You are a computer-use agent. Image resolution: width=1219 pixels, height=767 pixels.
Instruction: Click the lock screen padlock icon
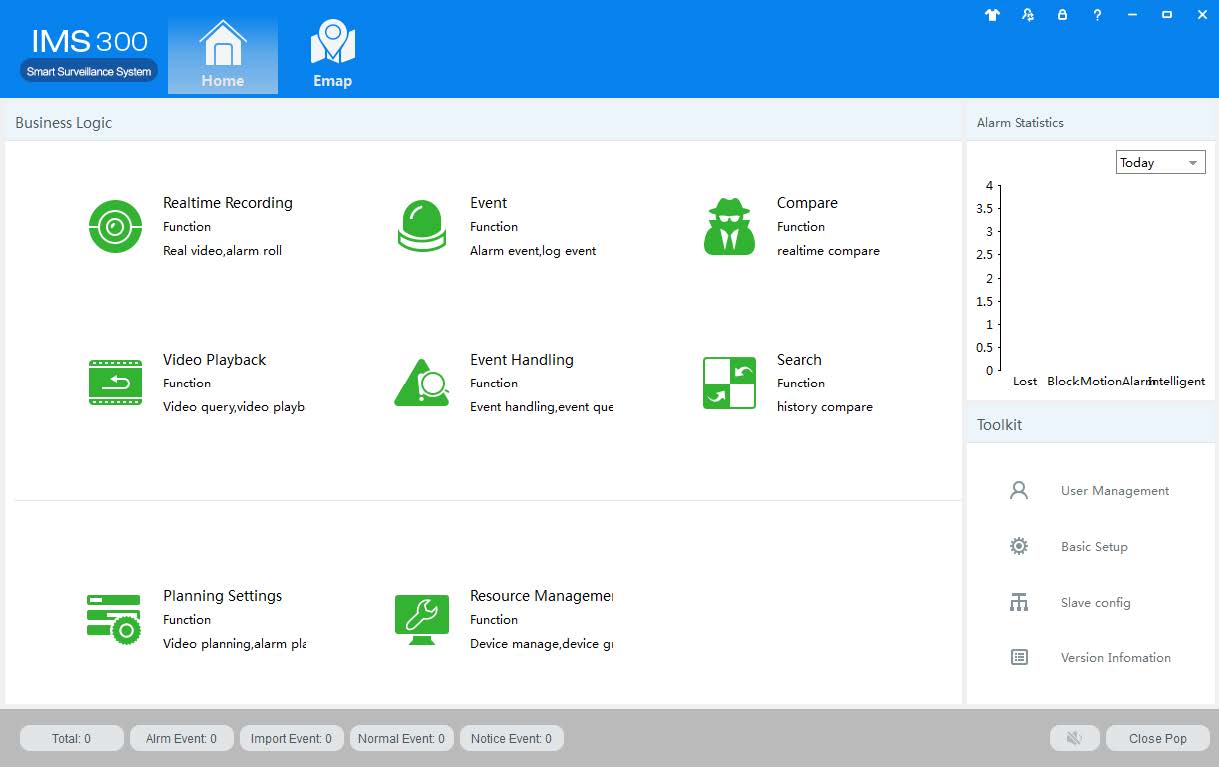tap(1062, 15)
